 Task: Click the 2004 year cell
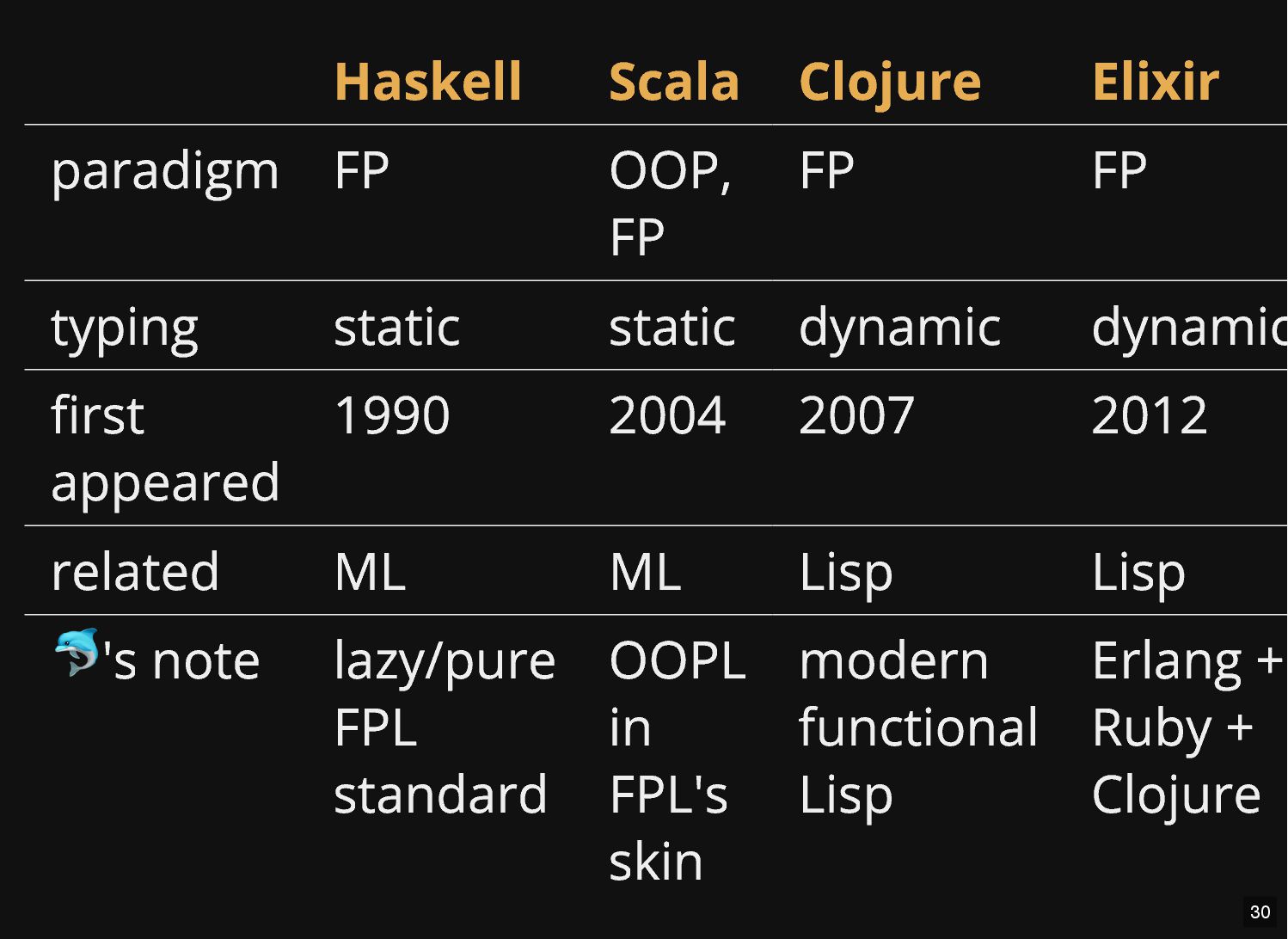667,415
